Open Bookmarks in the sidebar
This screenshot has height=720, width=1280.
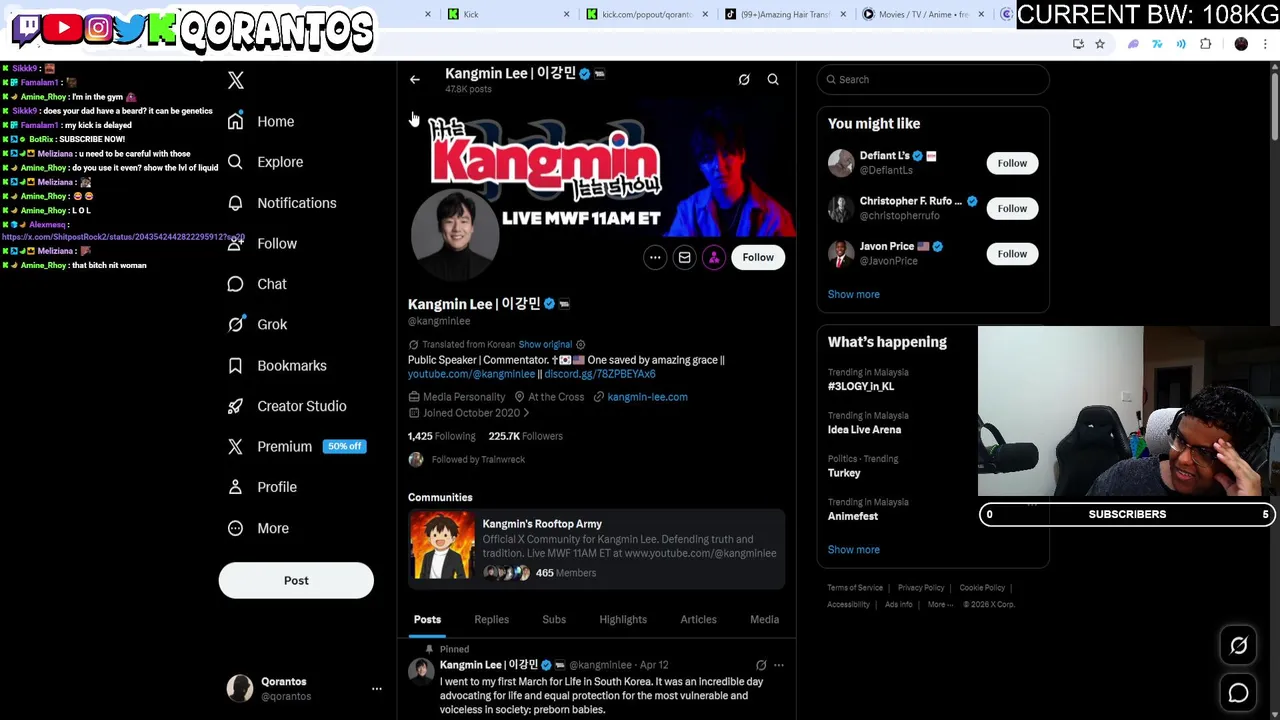(x=277, y=365)
